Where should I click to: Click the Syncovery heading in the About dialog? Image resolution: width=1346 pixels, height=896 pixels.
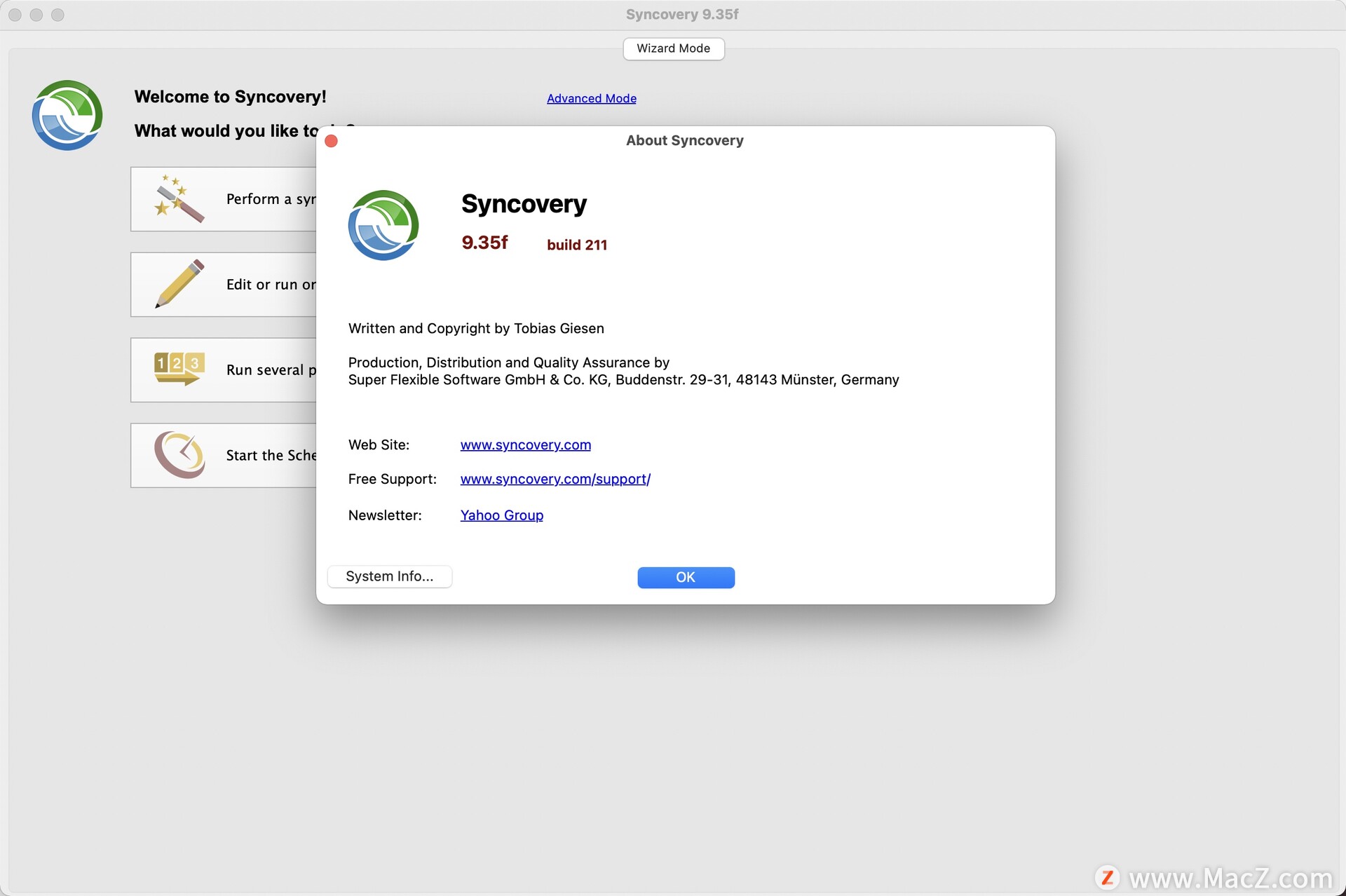point(524,203)
